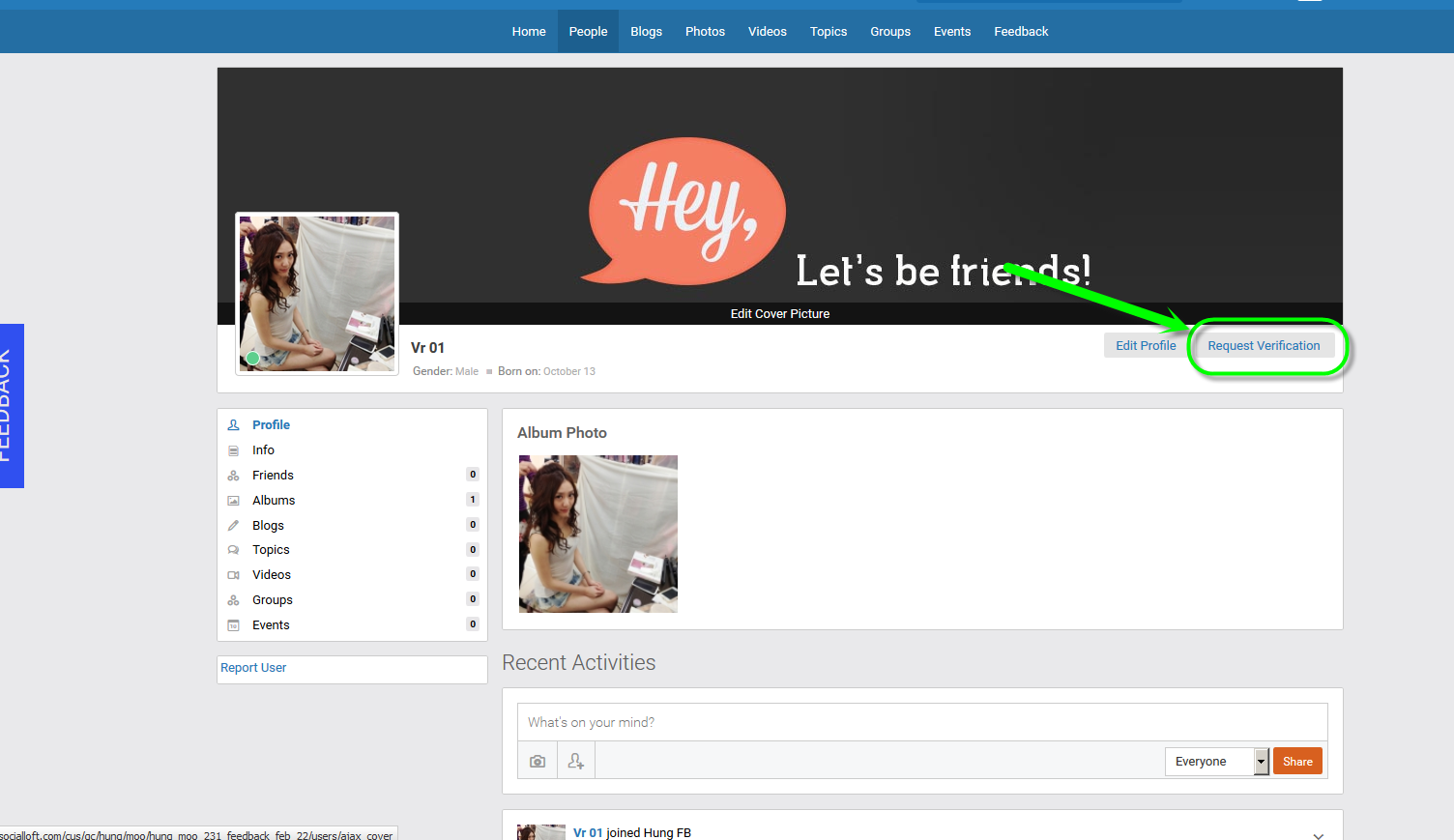Click the camera icon to add photo

538,762
